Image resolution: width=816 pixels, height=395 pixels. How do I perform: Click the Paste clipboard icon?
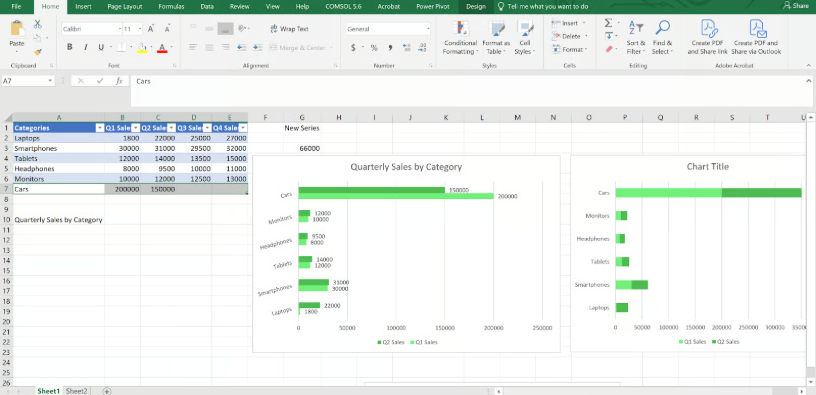click(x=17, y=28)
